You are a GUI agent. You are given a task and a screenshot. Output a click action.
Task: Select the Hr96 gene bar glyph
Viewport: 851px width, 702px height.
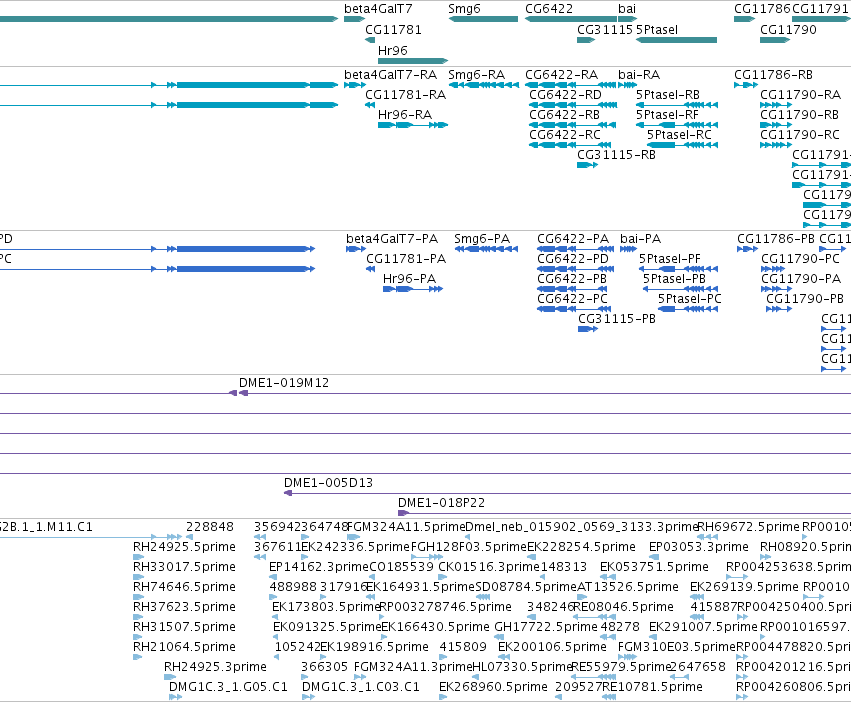coord(413,61)
